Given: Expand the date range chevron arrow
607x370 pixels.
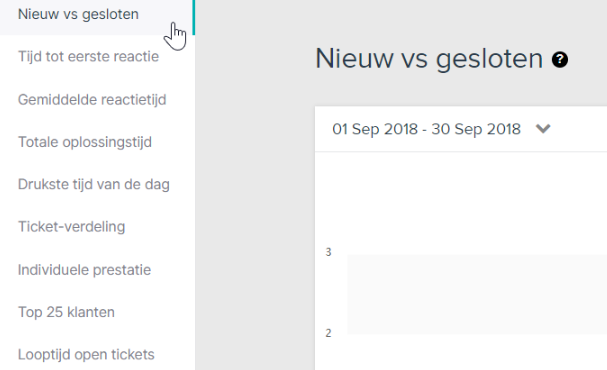Looking at the screenshot, I should coord(543,128).
